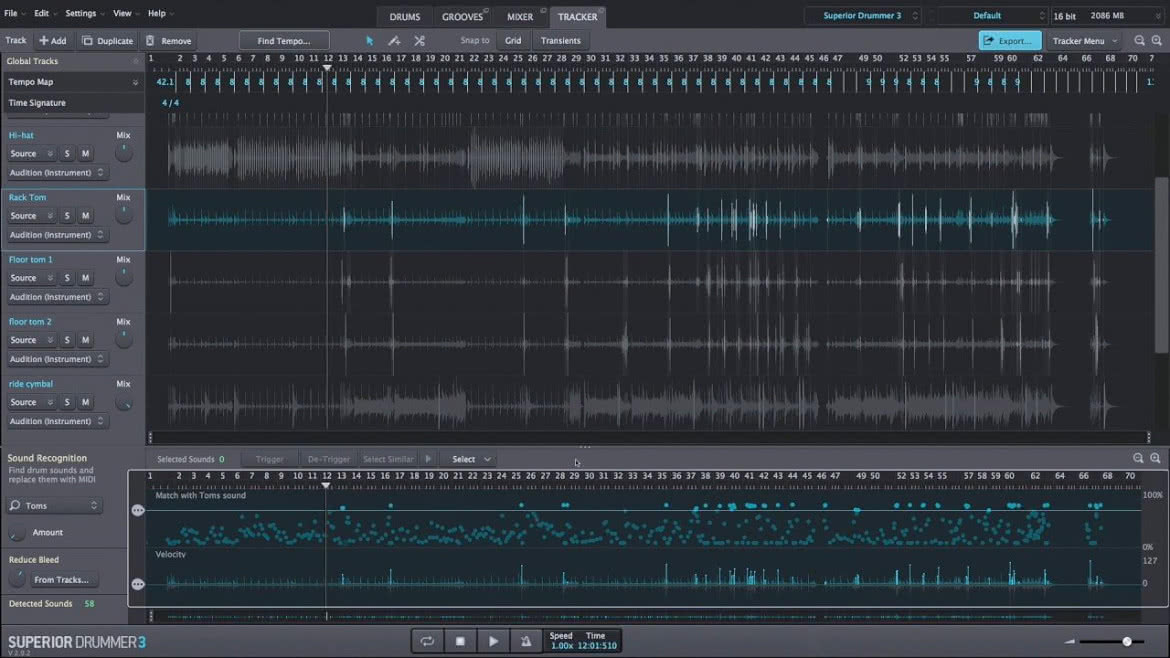The image size is (1170, 658).
Task: Zoom in the sound recognition view
Action: point(1155,458)
